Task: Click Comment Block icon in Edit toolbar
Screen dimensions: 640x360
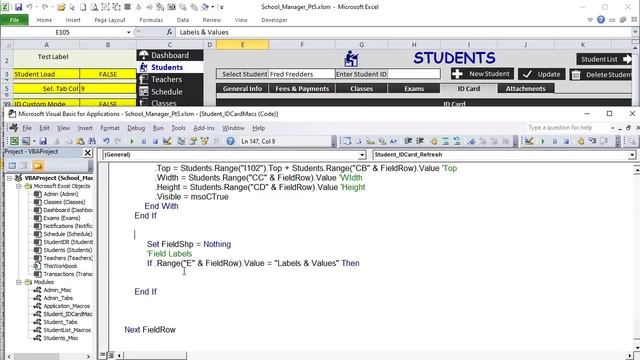Action: [x=445, y=141]
